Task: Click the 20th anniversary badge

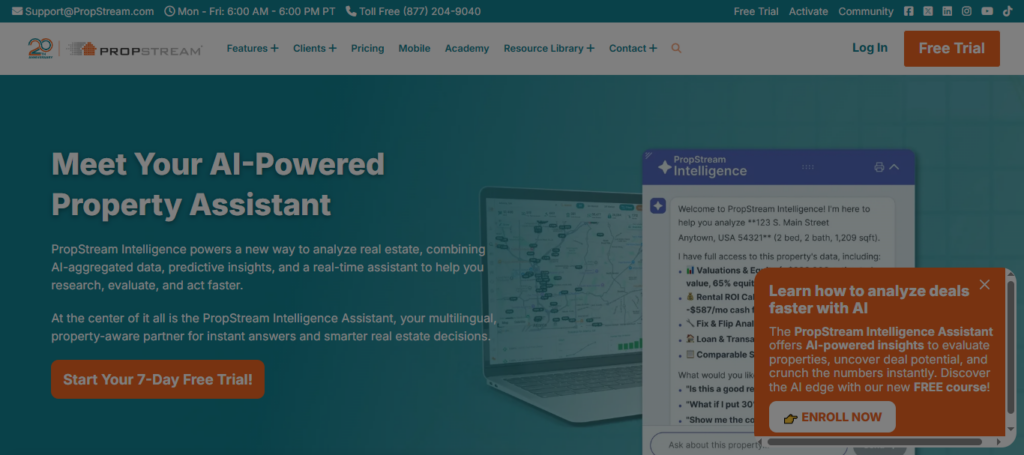Action: click(x=40, y=48)
